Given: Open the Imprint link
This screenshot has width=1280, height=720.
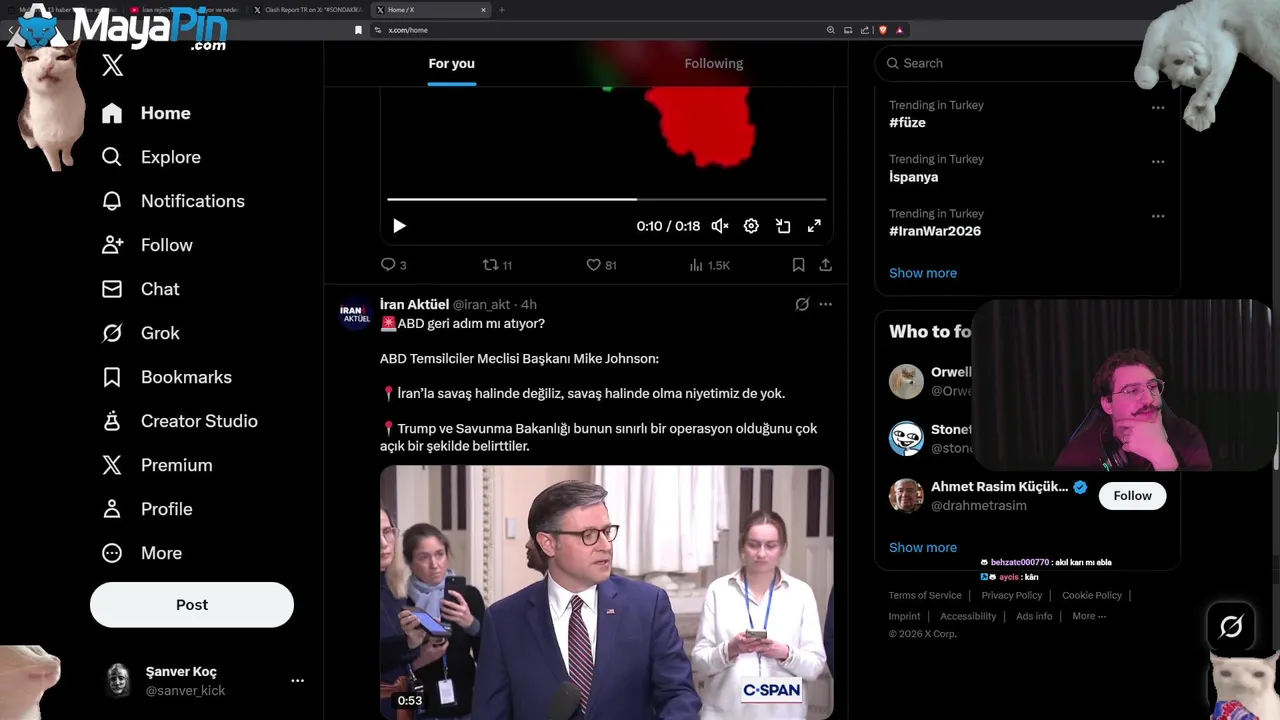Looking at the screenshot, I should (x=904, y=616).
